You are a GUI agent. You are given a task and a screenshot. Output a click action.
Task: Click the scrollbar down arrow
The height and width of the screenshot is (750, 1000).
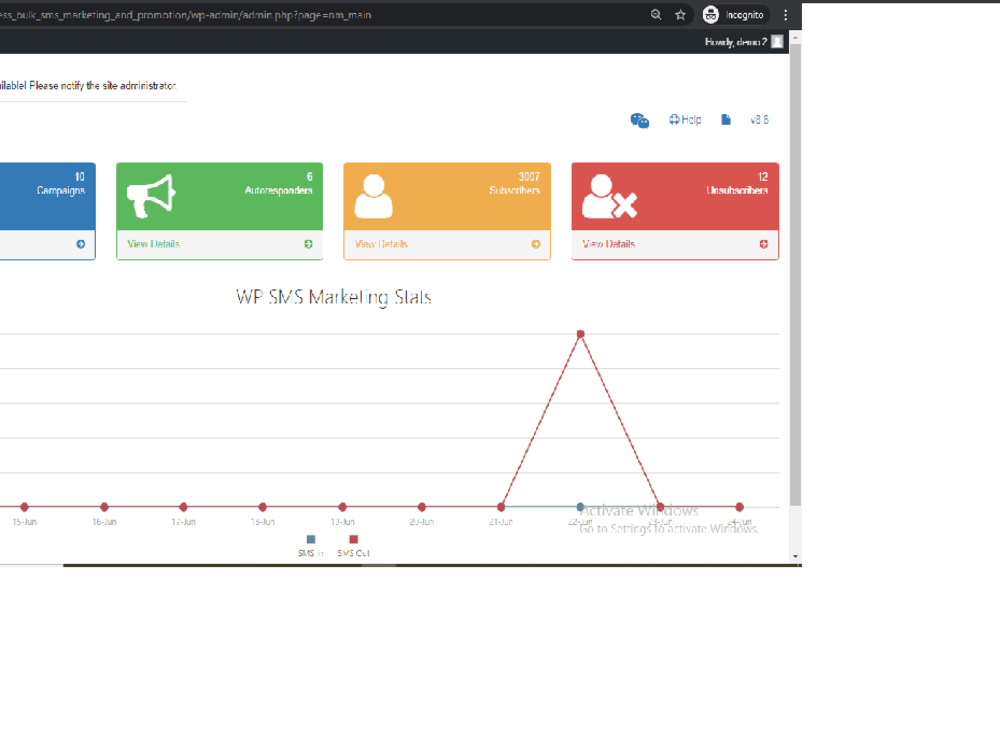tap(795, 557)
